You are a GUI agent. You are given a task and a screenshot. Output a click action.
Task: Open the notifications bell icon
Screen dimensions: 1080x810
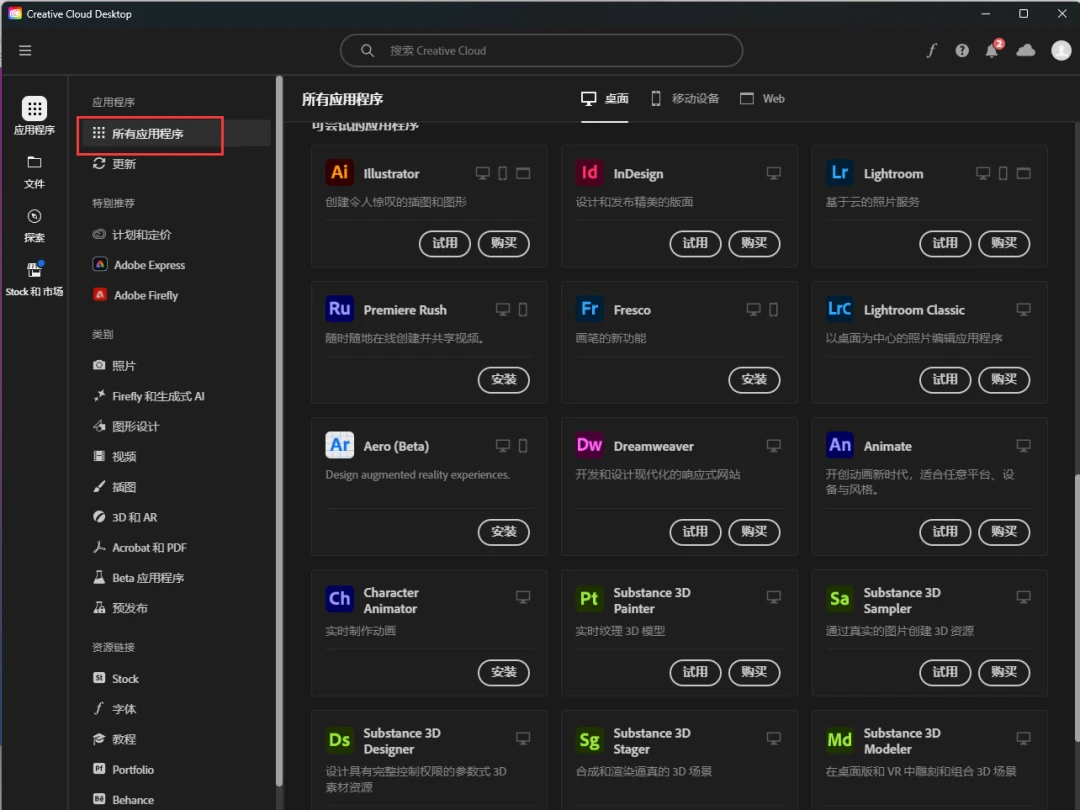tap(993, 50)
